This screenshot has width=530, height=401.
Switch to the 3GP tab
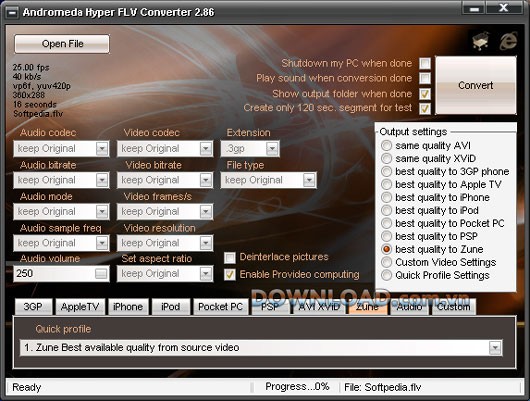(x=33, y=307)
